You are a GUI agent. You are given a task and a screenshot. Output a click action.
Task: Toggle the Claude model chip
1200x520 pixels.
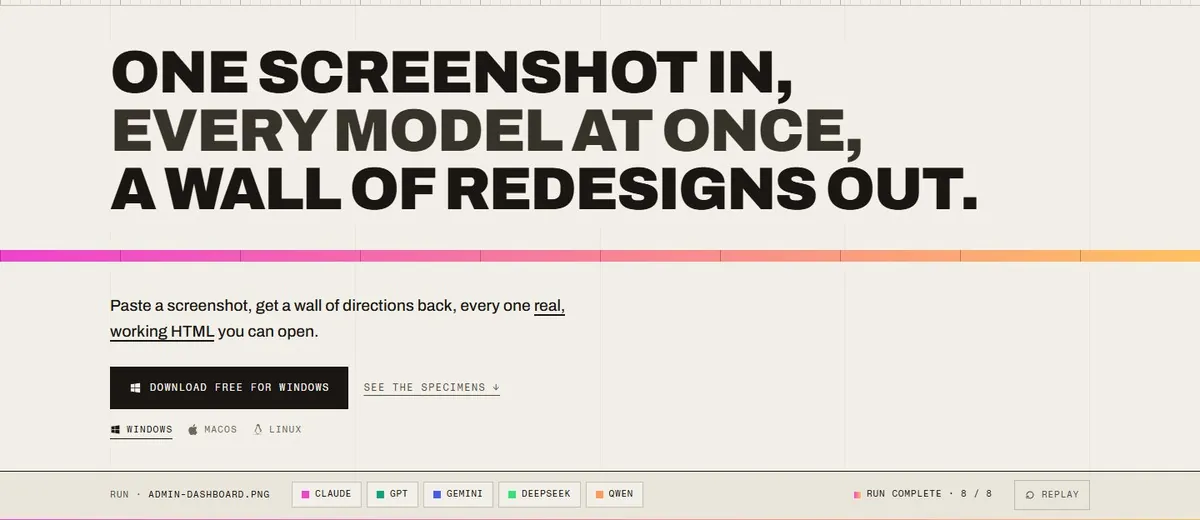326,494
